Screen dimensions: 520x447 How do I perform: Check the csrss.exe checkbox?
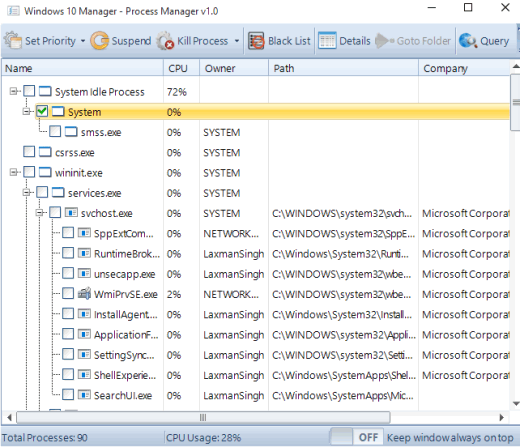pyautogui.click(x=29, y=152)
